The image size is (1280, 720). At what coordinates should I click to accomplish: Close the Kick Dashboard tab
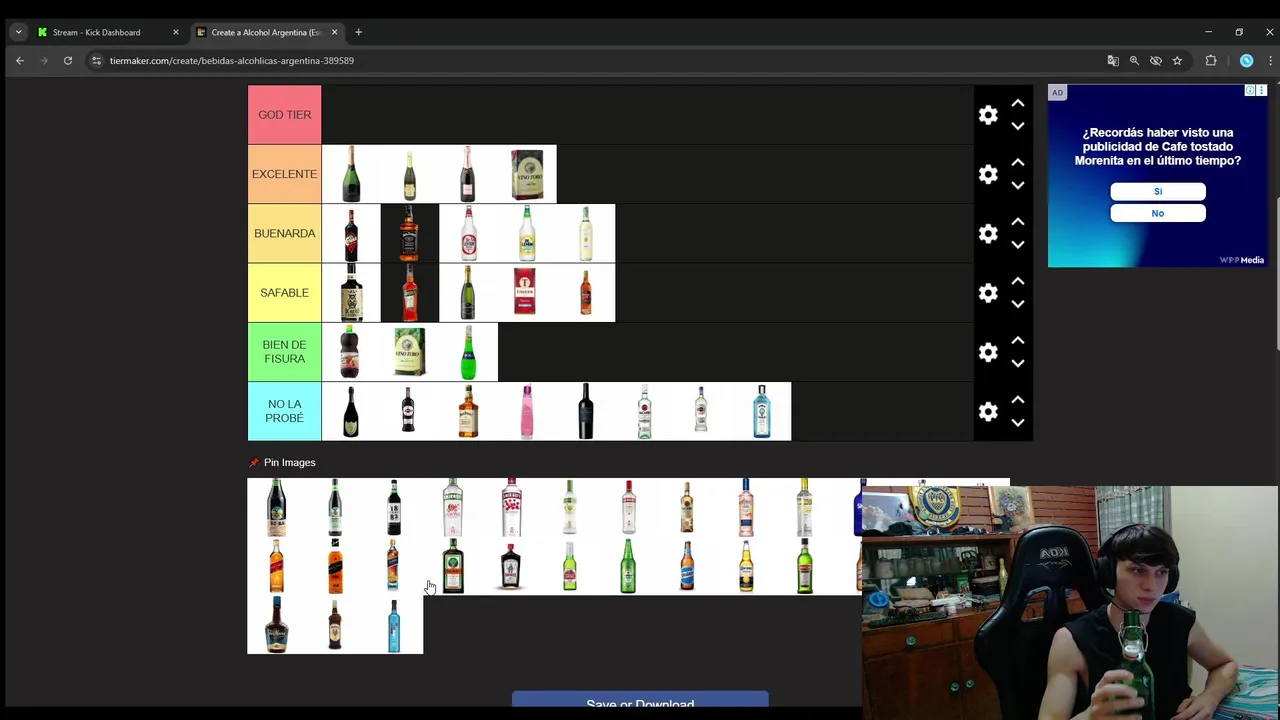[175, 32]
